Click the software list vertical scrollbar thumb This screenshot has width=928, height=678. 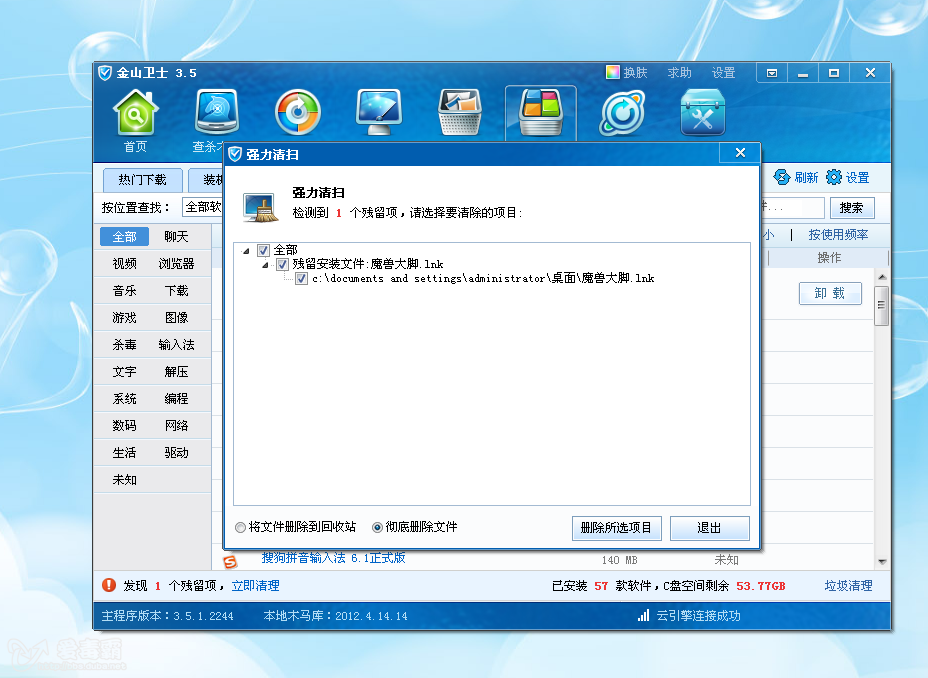coord(881,305)
